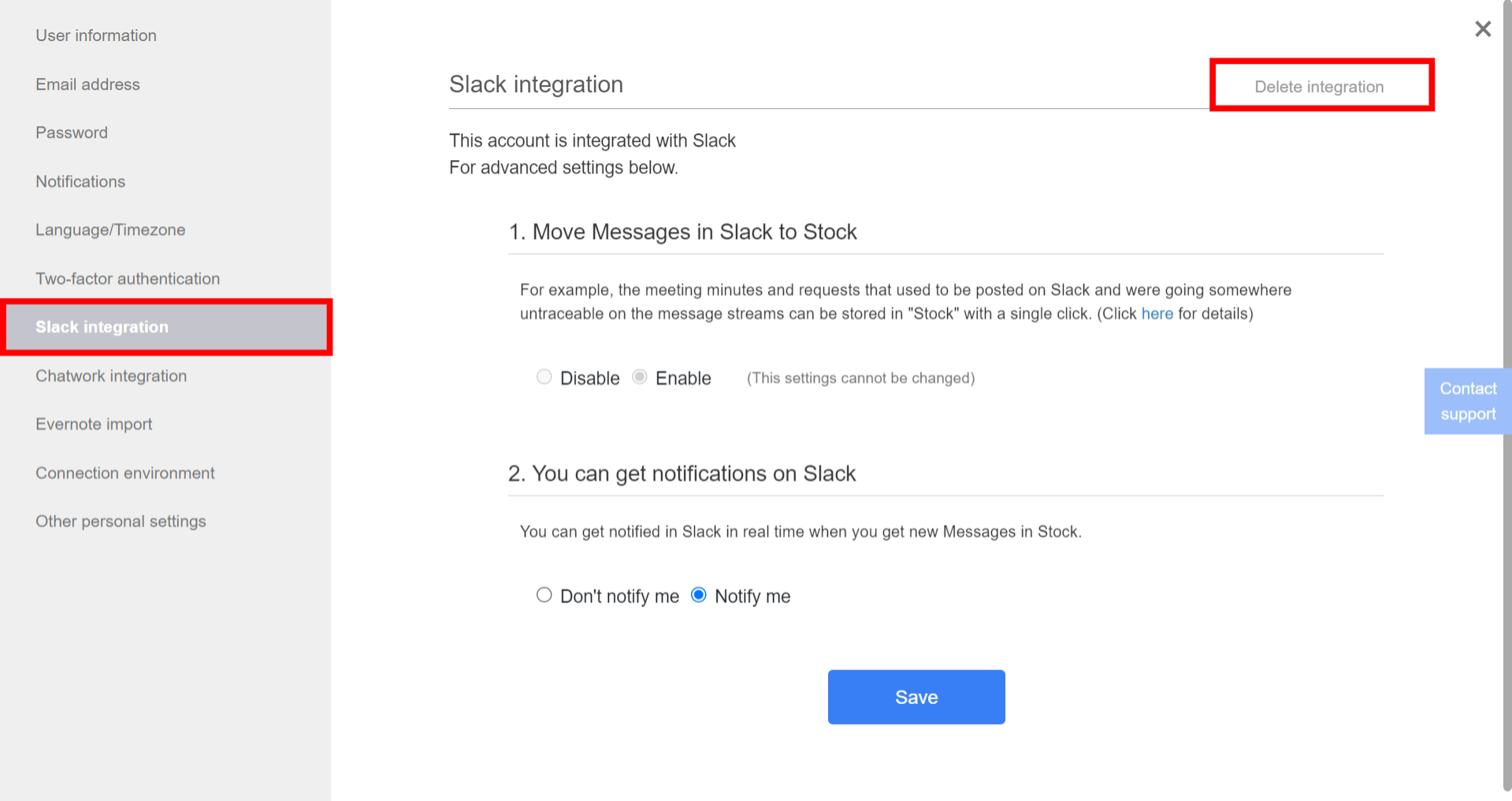Select the Disable radio button
The image size is (1512, 801).
[x=544, y=377]
